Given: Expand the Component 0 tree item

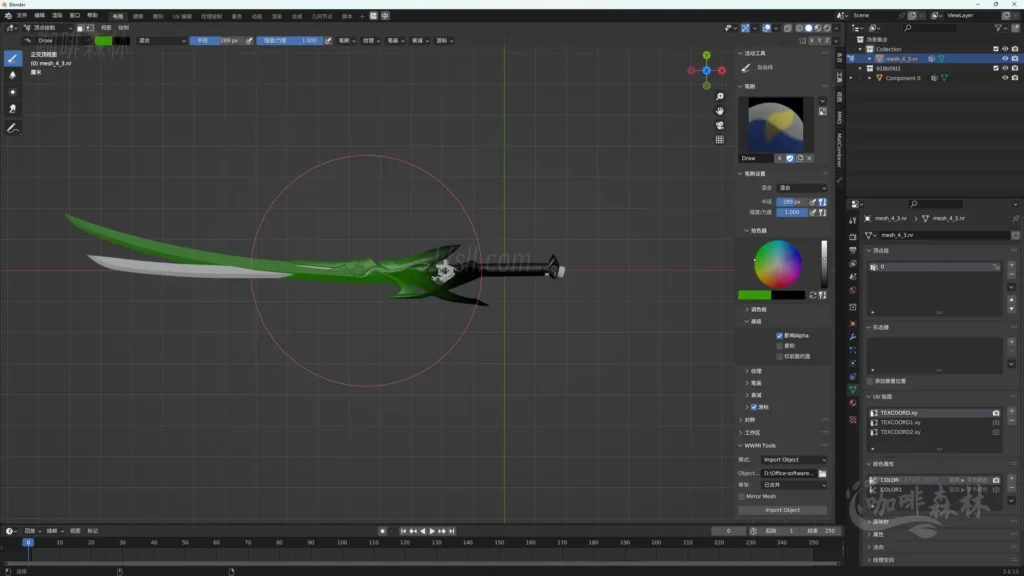Looking at the screenshot, I should click(x=869, y=78).
